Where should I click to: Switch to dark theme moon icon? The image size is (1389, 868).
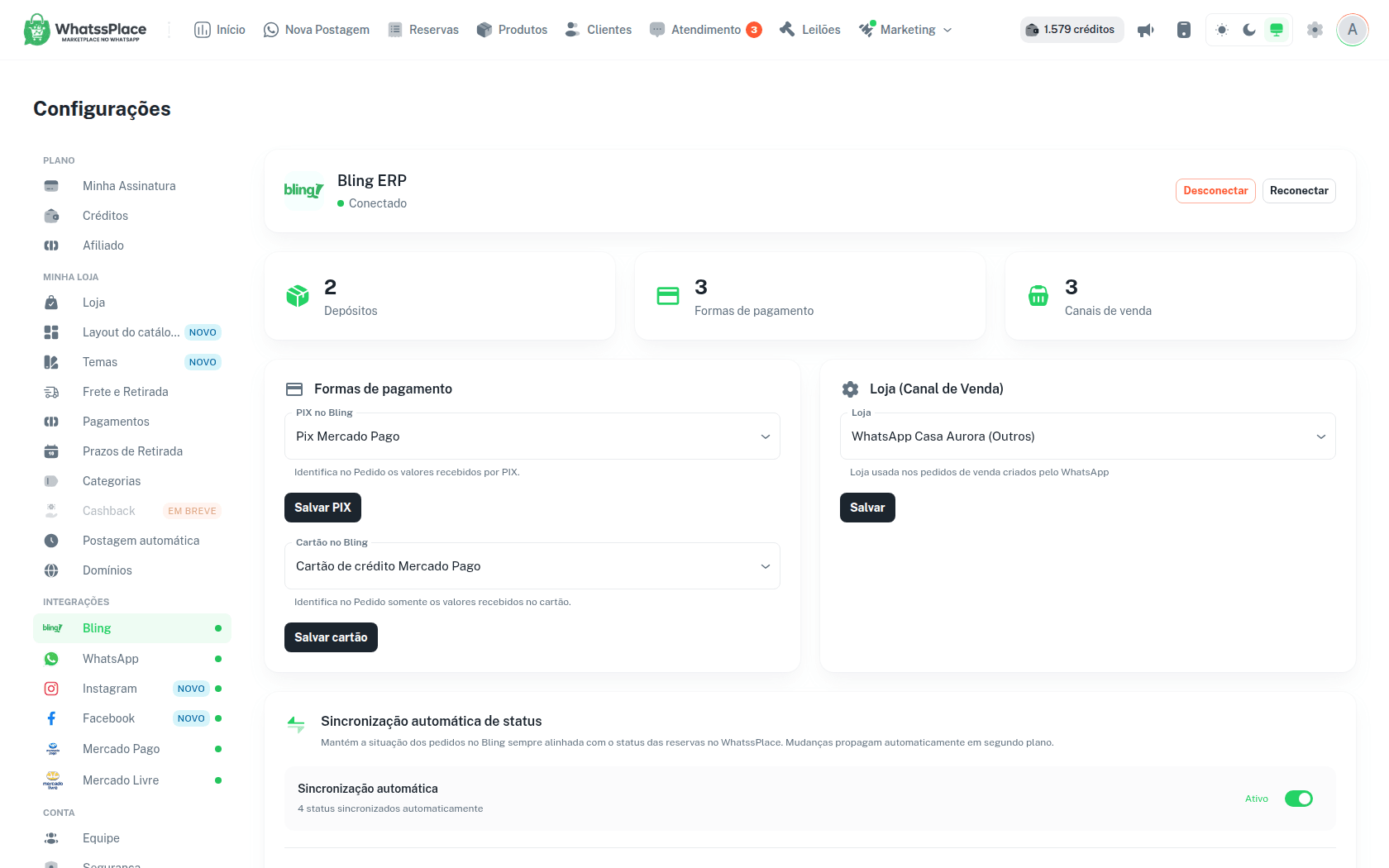click(1249, 30)
